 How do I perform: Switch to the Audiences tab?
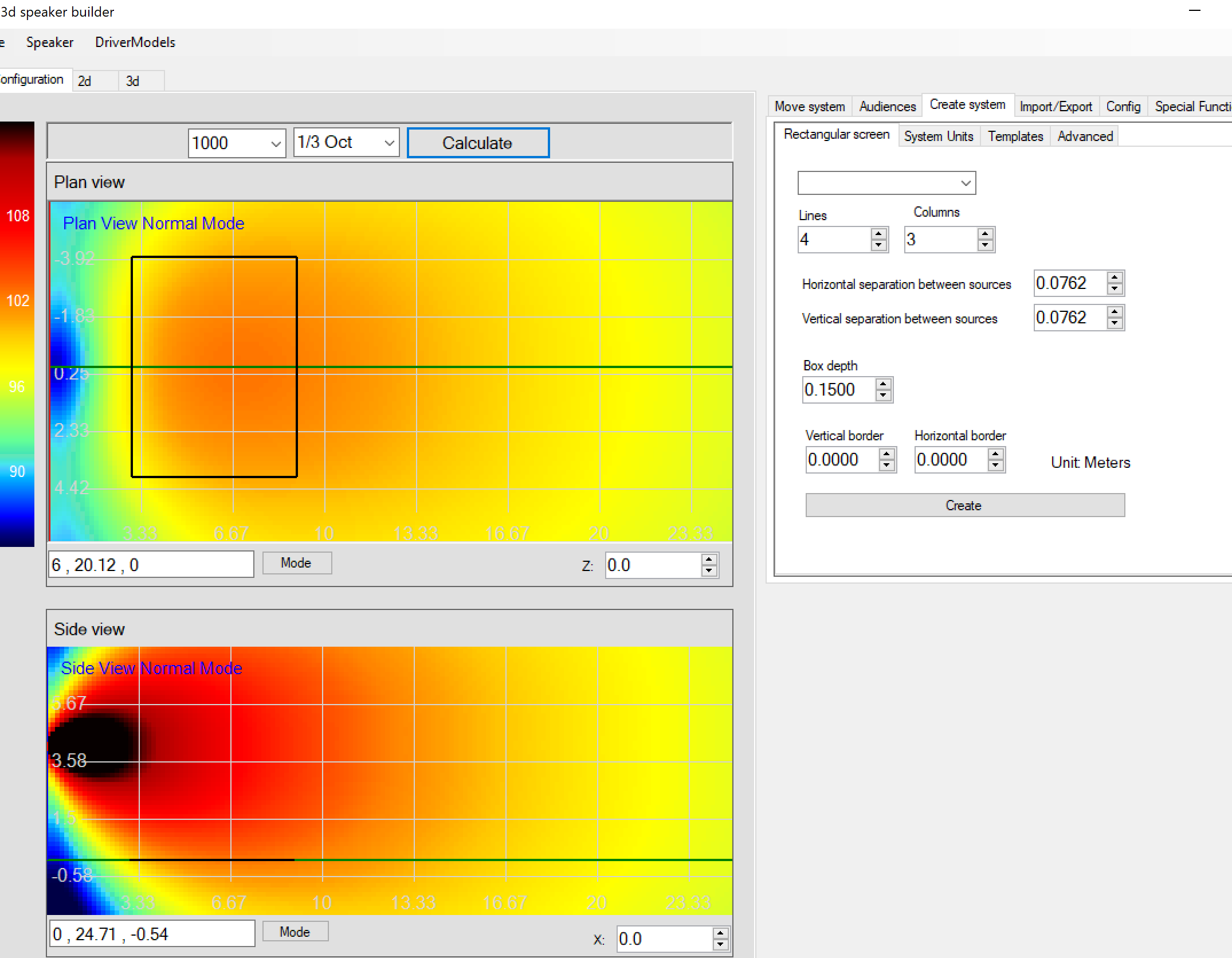coord(887,107)
